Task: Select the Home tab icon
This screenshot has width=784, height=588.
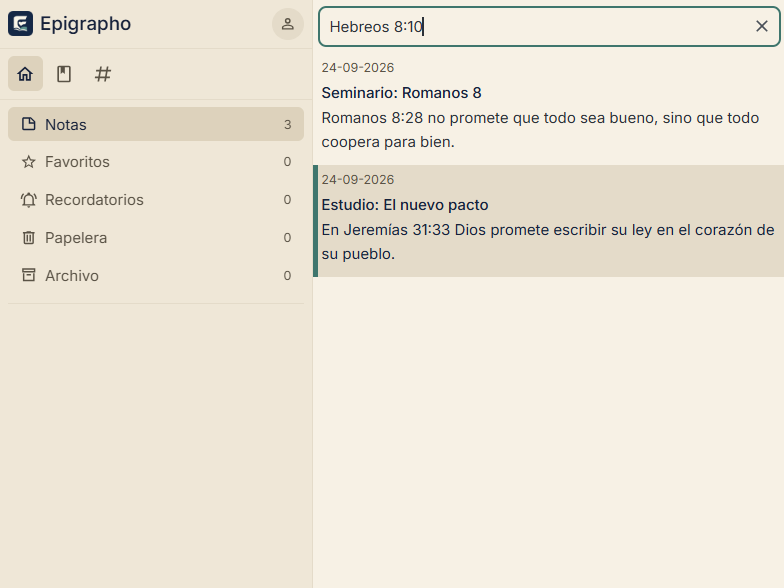Action: 25,74
